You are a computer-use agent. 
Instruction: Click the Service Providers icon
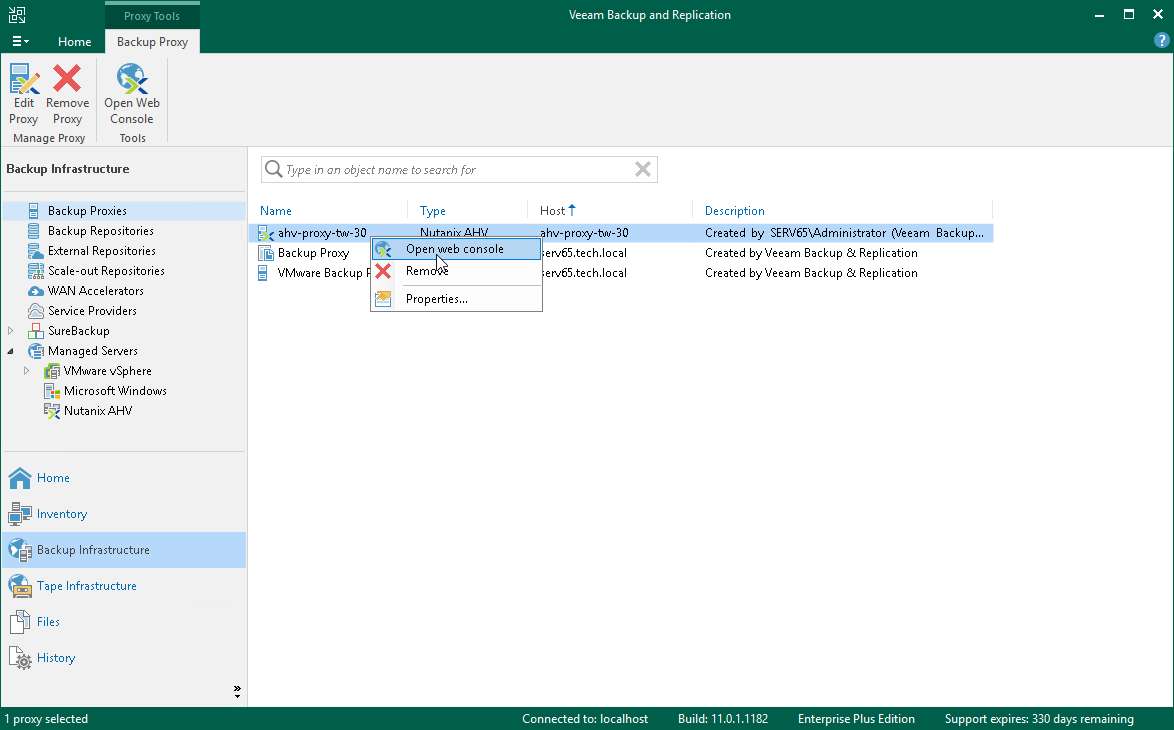[35, 311]
